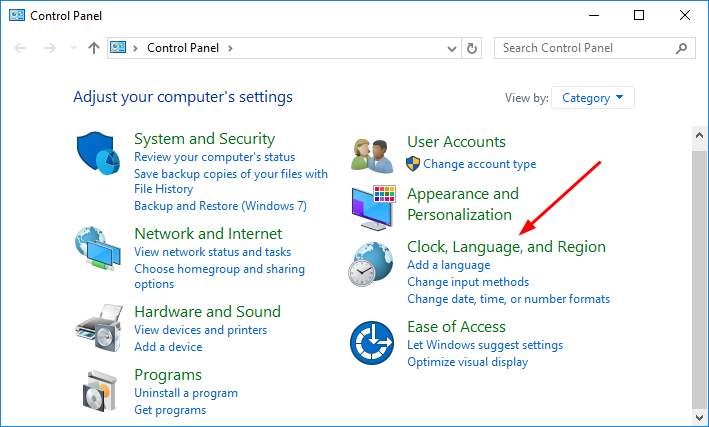Click the scrollbar down arrow
The height and width of the screenshot is (427, 709).
(x=700, y=417)
